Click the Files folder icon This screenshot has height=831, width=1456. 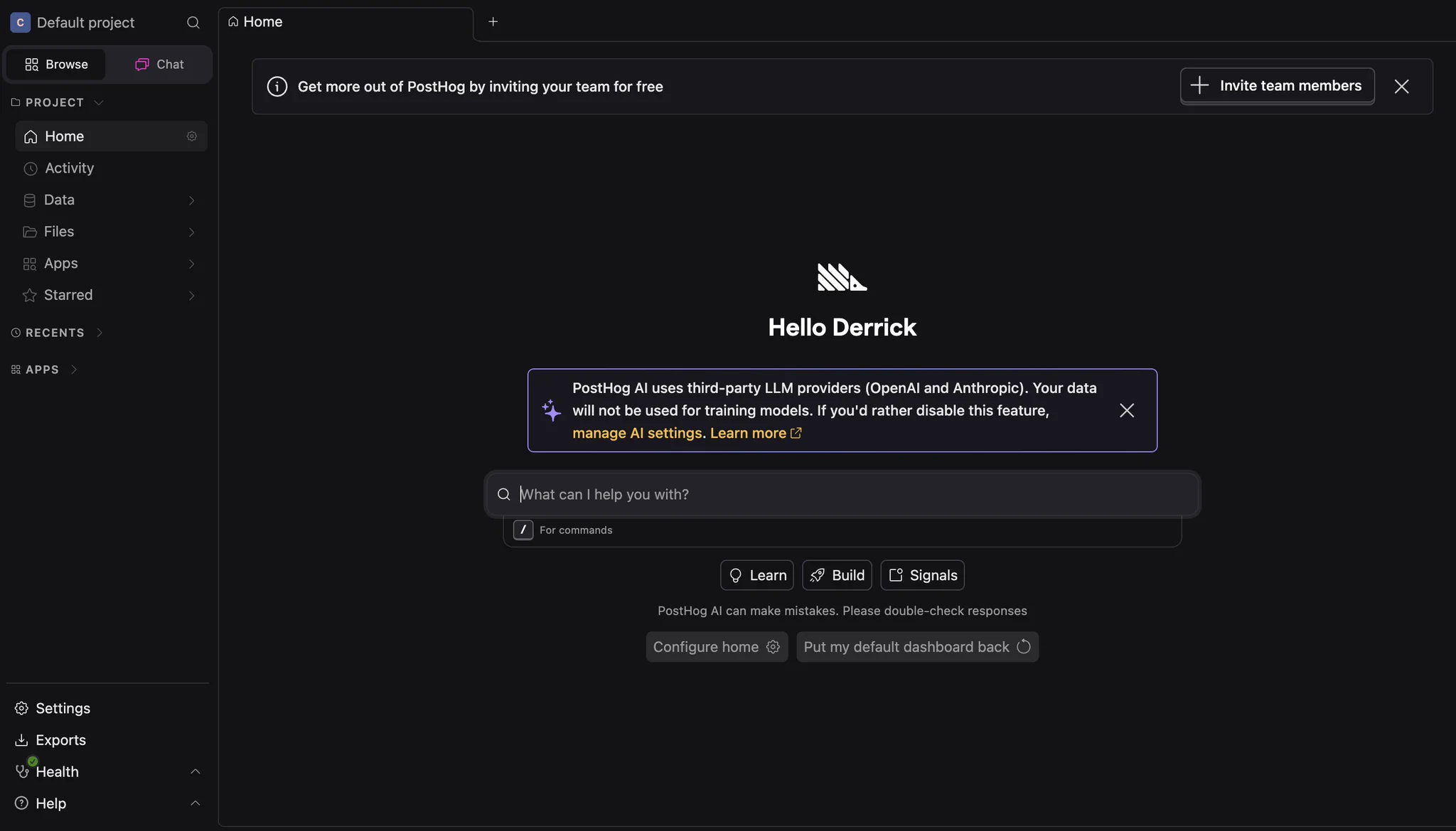[30, 232]
